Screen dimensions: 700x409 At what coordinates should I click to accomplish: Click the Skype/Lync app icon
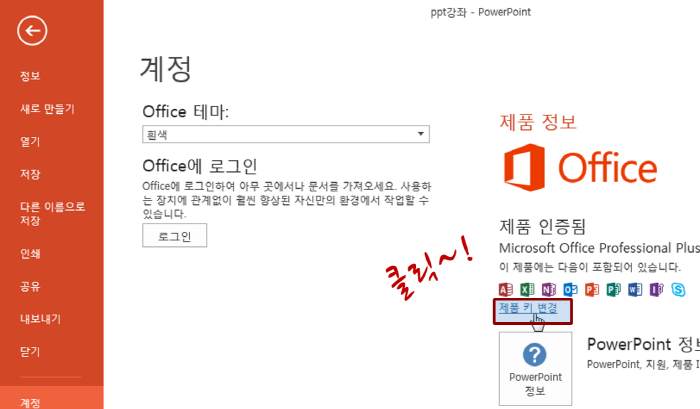click(x=678, y=289)
